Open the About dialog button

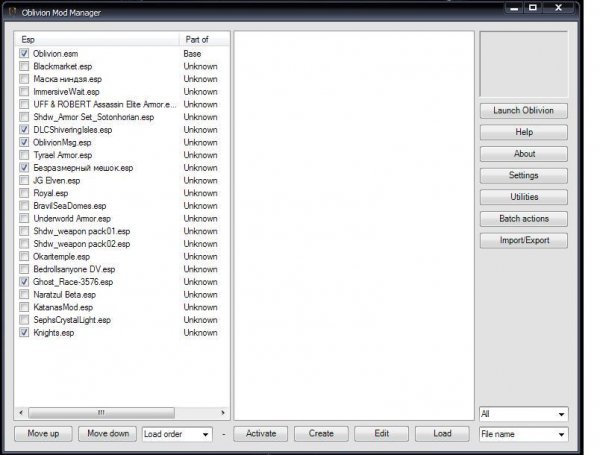pos(523,154)
